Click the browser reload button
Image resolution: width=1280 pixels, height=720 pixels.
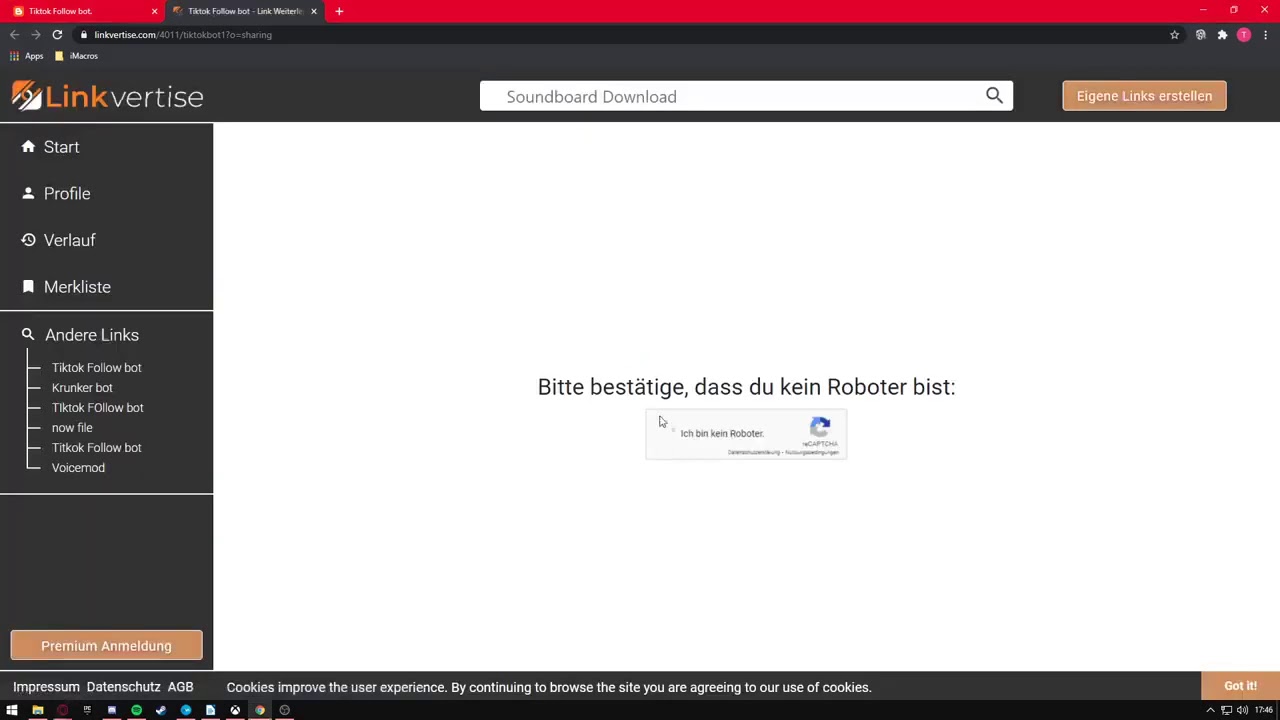(x=57, y=35)
